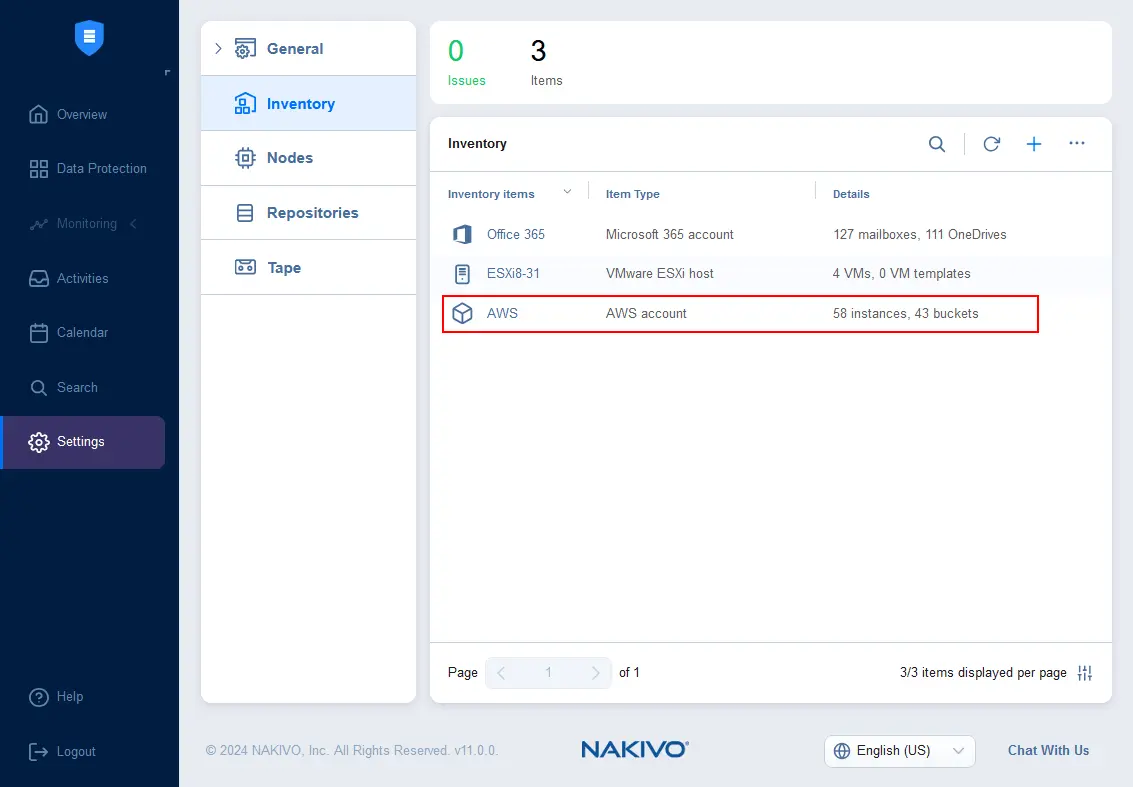Refresh the inventory list
Image resolution: width=1133 pixels, height=787 pixels.
tap(991, 144)
